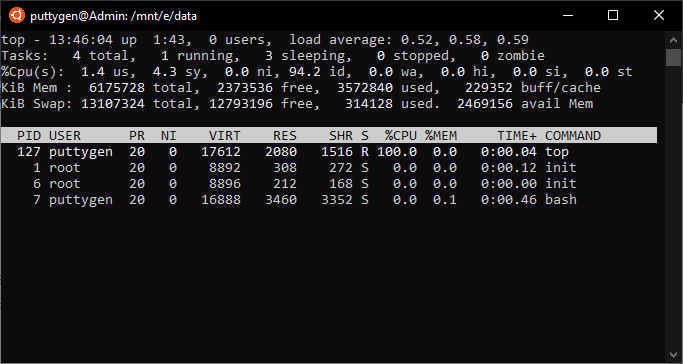The width and height of the screenshot is (683, 364).
Task: Click the %CPU column header
Action: [x=401, y=136]
